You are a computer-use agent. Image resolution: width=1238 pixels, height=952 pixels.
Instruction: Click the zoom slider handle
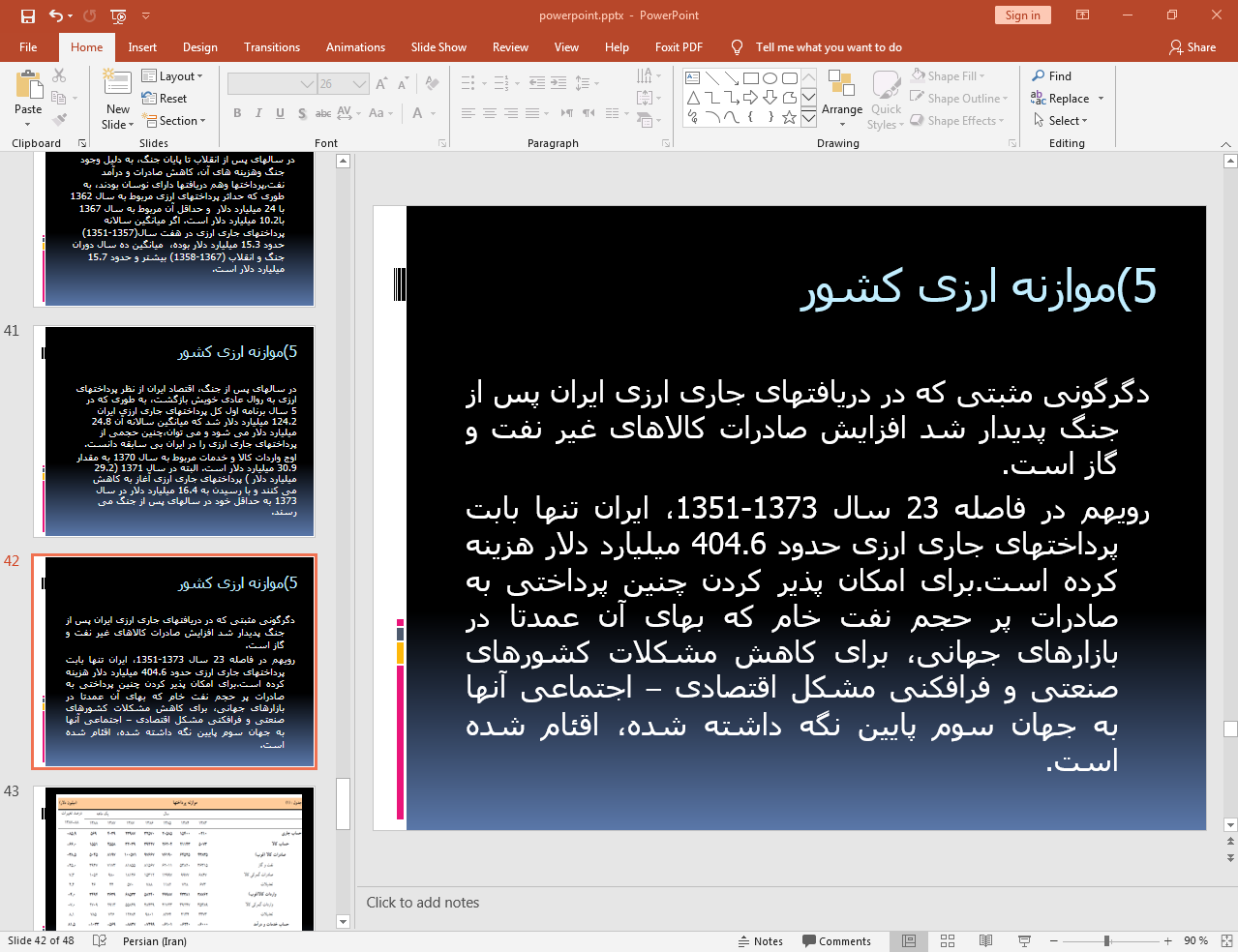click(1107, 941)
